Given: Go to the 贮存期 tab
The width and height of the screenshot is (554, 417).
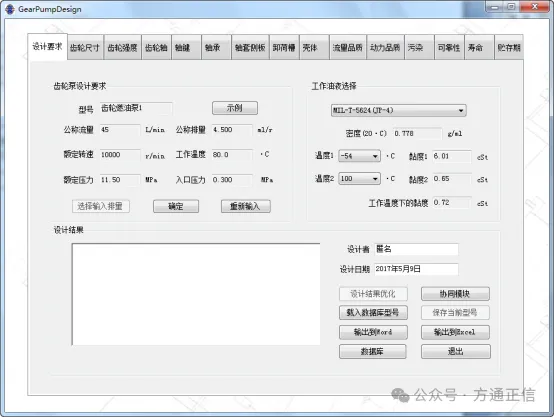Looking at the screenshot, I should click(509, 48).
